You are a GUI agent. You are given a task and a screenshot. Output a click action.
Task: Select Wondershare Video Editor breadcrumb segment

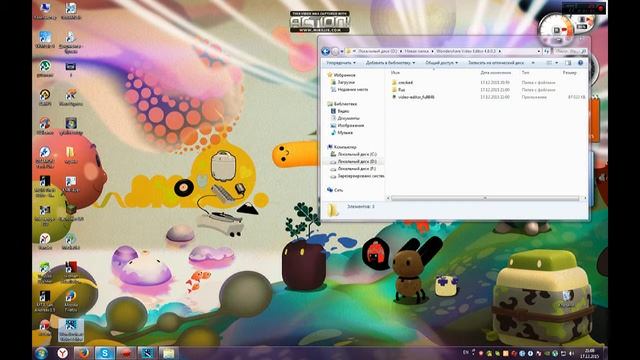pyautogui.click(x=466, y=51)
